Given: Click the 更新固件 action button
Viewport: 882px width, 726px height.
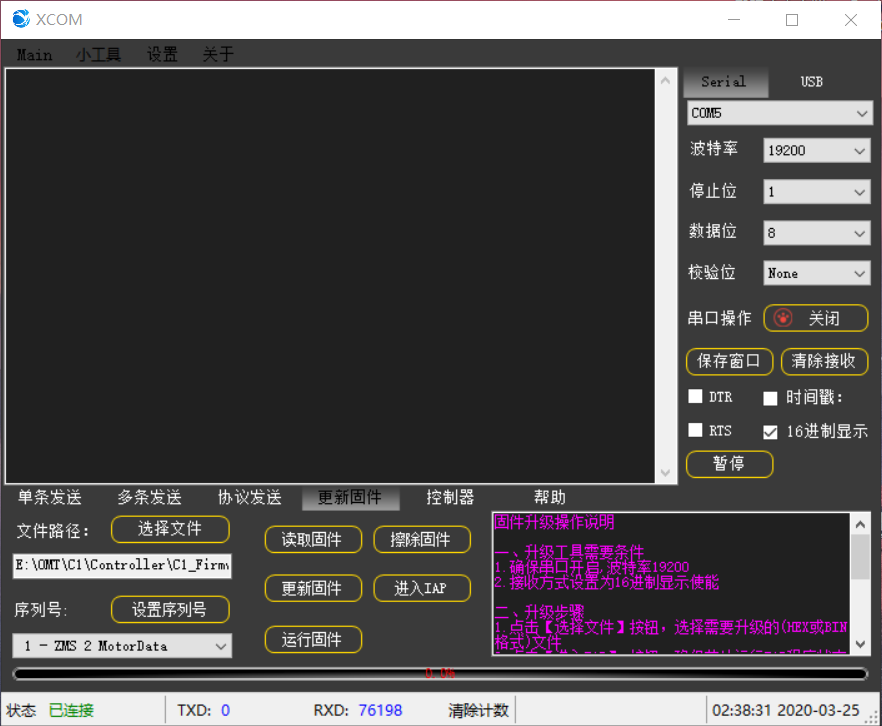Looking at the screenshot, I should [313, 589].
